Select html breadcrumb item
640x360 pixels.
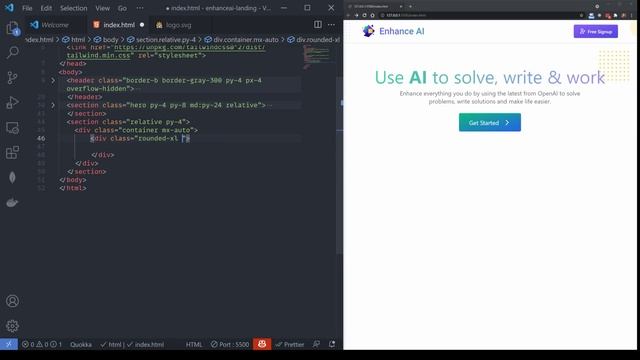pos(74,40)
